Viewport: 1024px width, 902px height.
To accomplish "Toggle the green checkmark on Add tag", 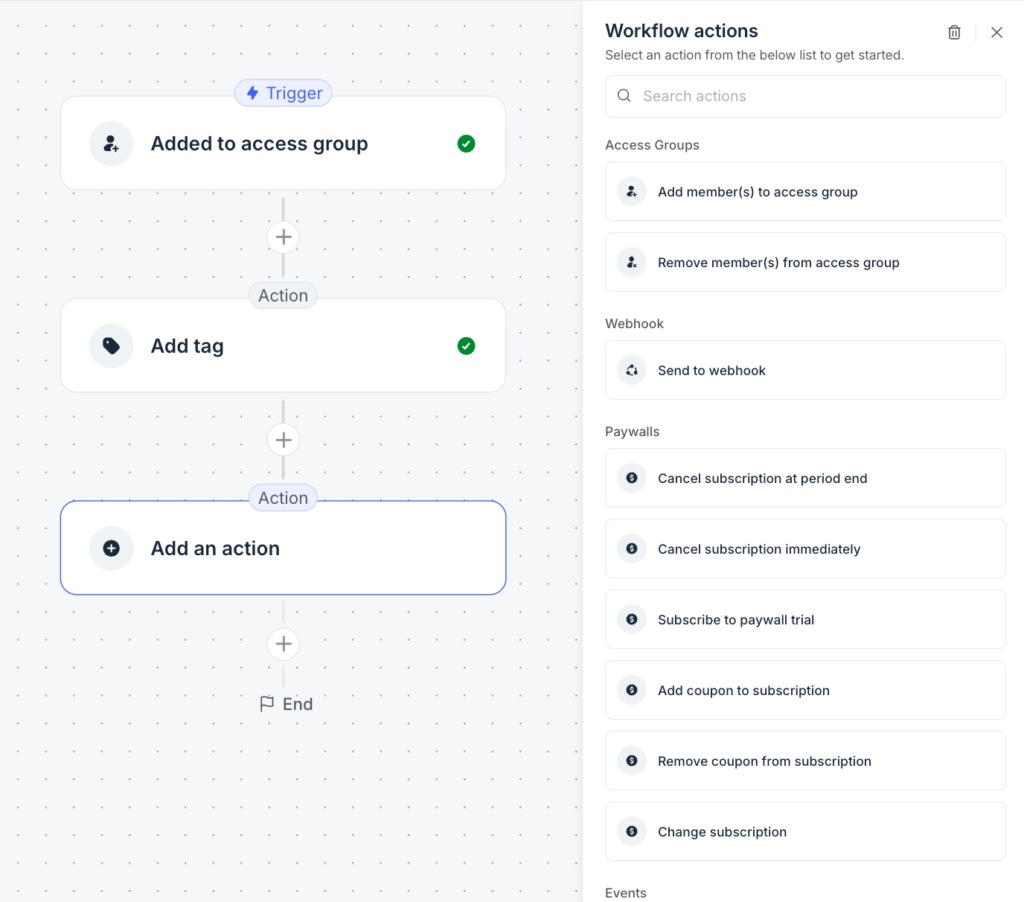I will [466, 345].
